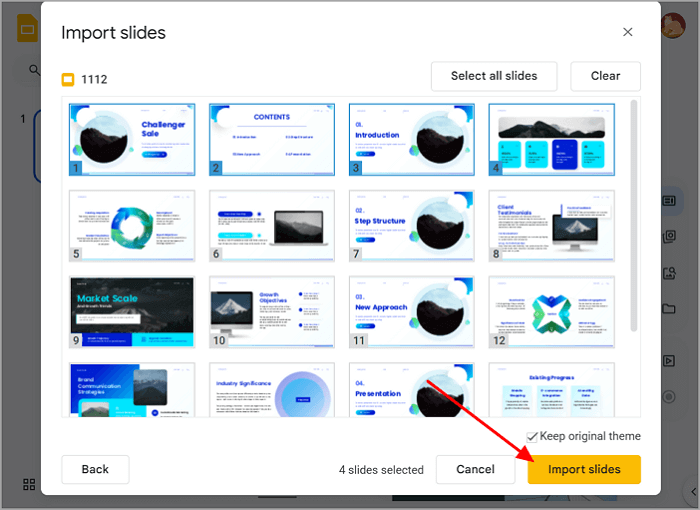The height and width of the screenshot is (510, 700).
Task: Select slide 6 laptop thumbnail
Action: (272, 226)
